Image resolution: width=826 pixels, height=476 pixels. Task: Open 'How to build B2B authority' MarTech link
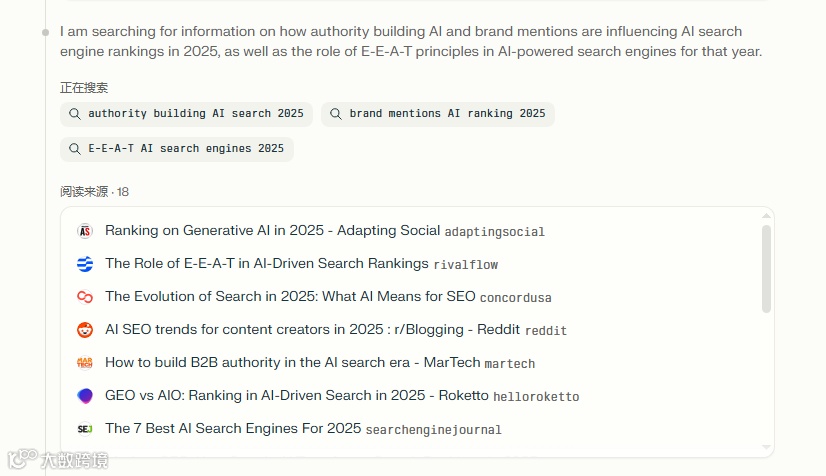pyautogui.click(x=292, y=363)
